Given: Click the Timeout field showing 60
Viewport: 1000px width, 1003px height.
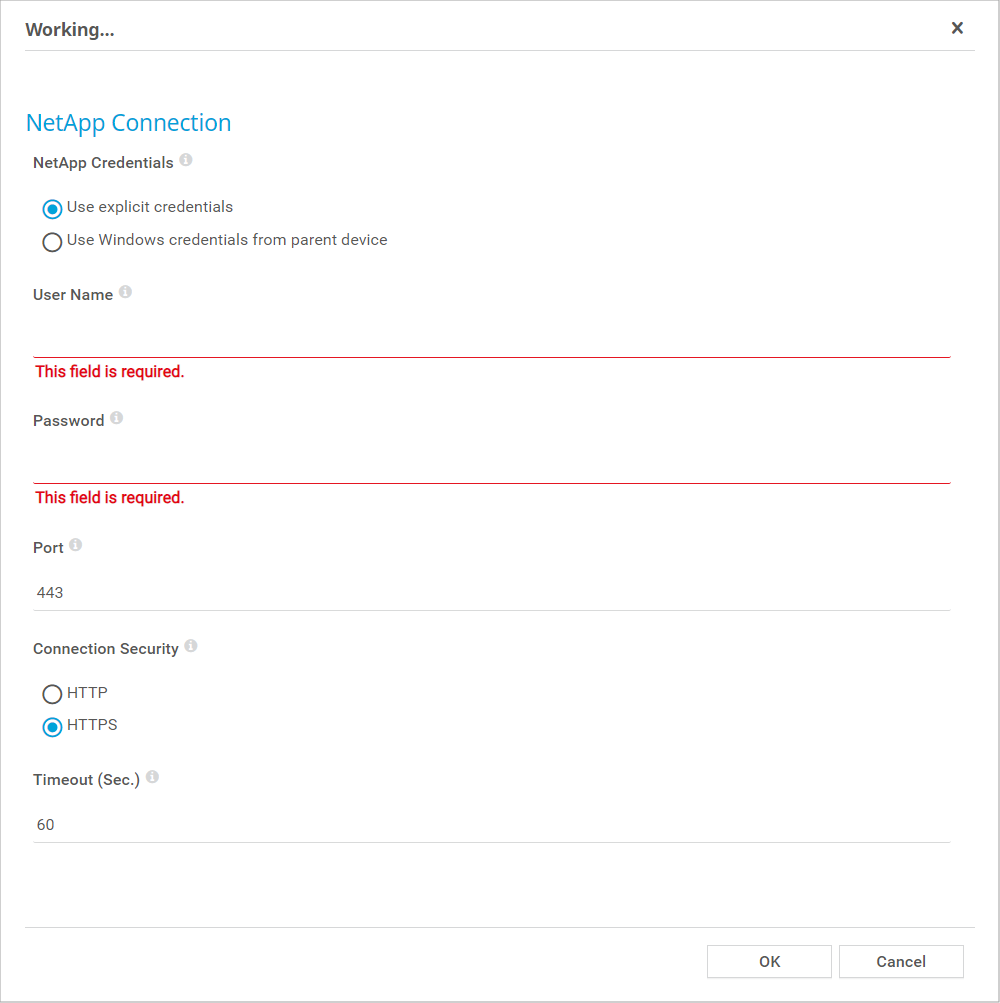Looking at the screenshot, I should click(491, 825).
